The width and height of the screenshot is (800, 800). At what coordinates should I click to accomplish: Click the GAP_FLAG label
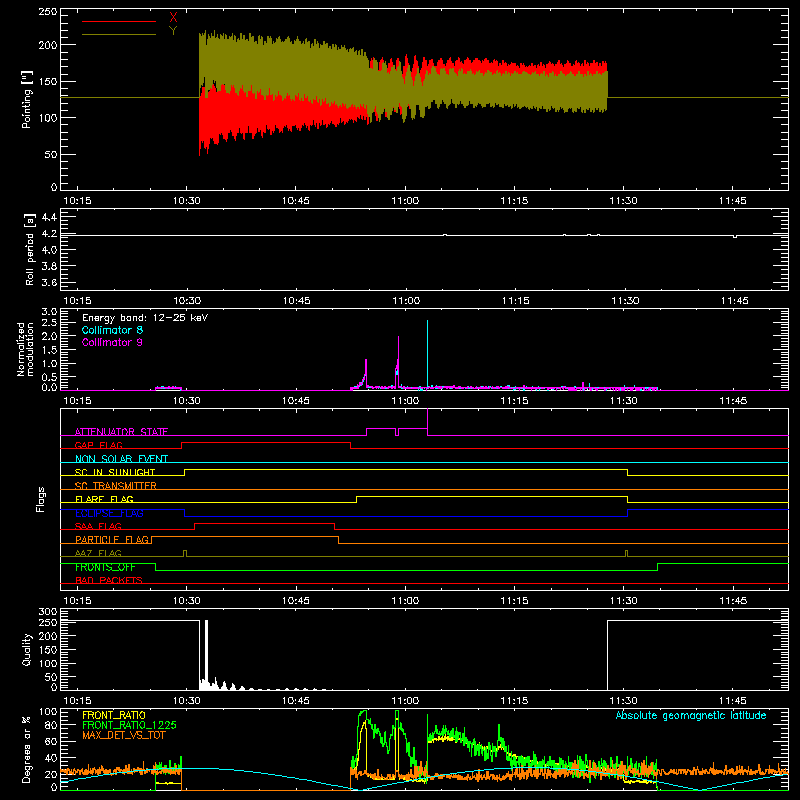tap(98, 445)
